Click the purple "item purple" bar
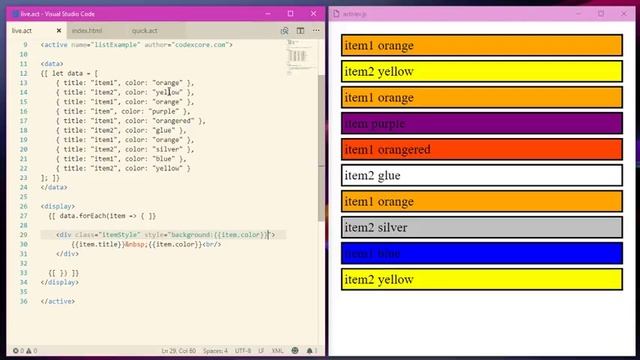 482,123
